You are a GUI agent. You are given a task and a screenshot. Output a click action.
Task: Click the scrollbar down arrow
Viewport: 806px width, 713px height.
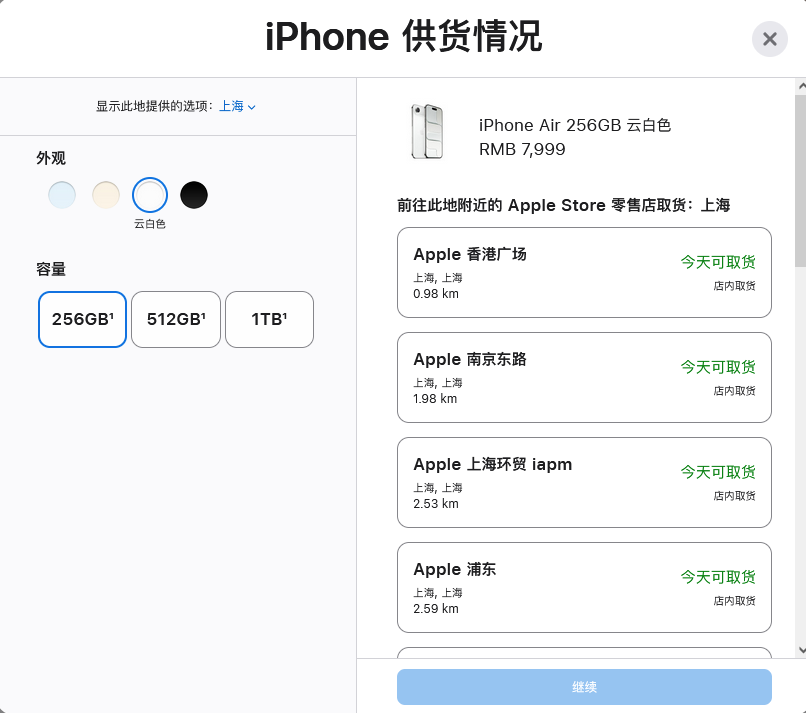point(801,650)
